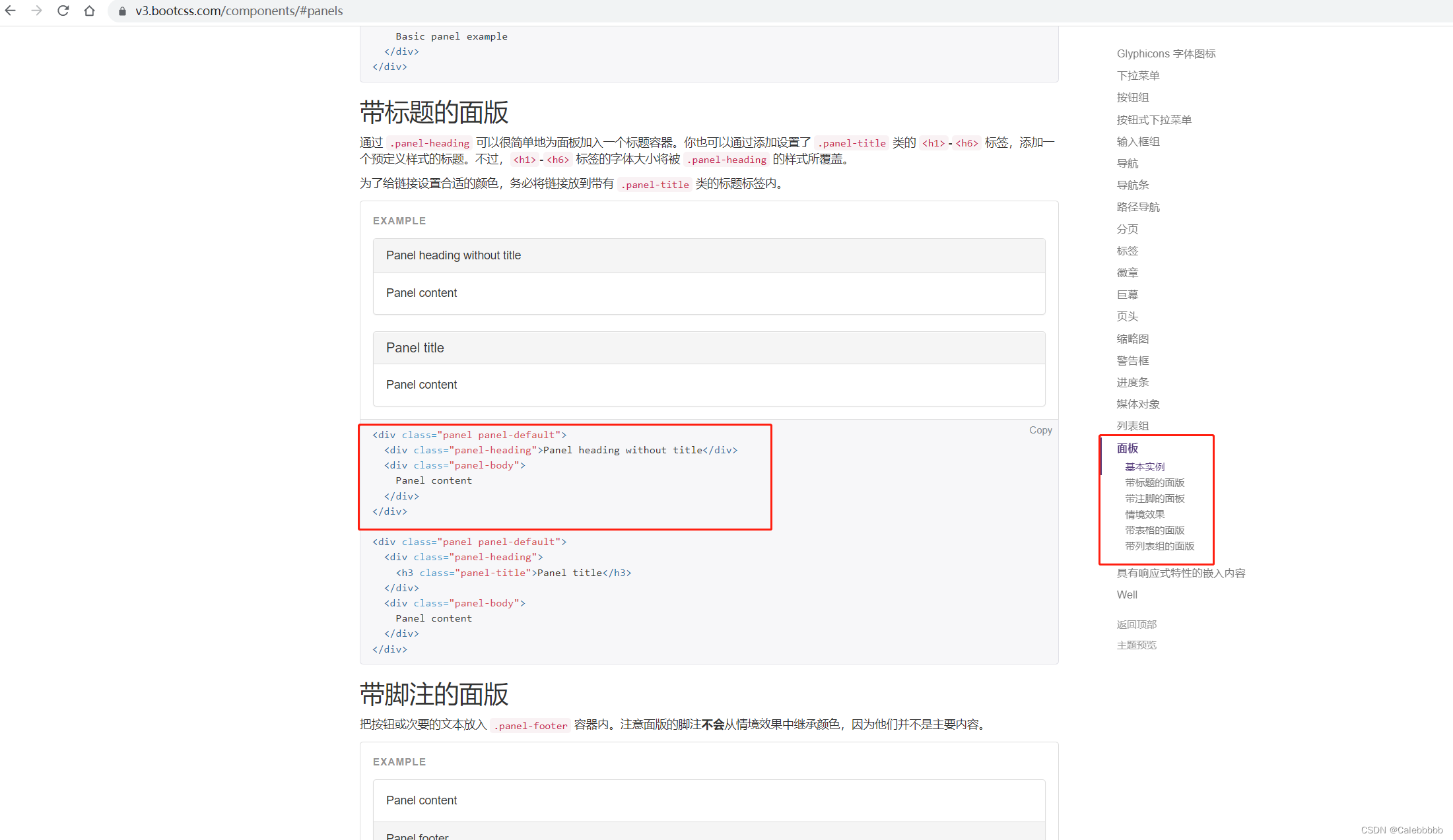Click 返回顶部 sidebar link
The height and width of the screenshot is (840, 1453).
1137,623
